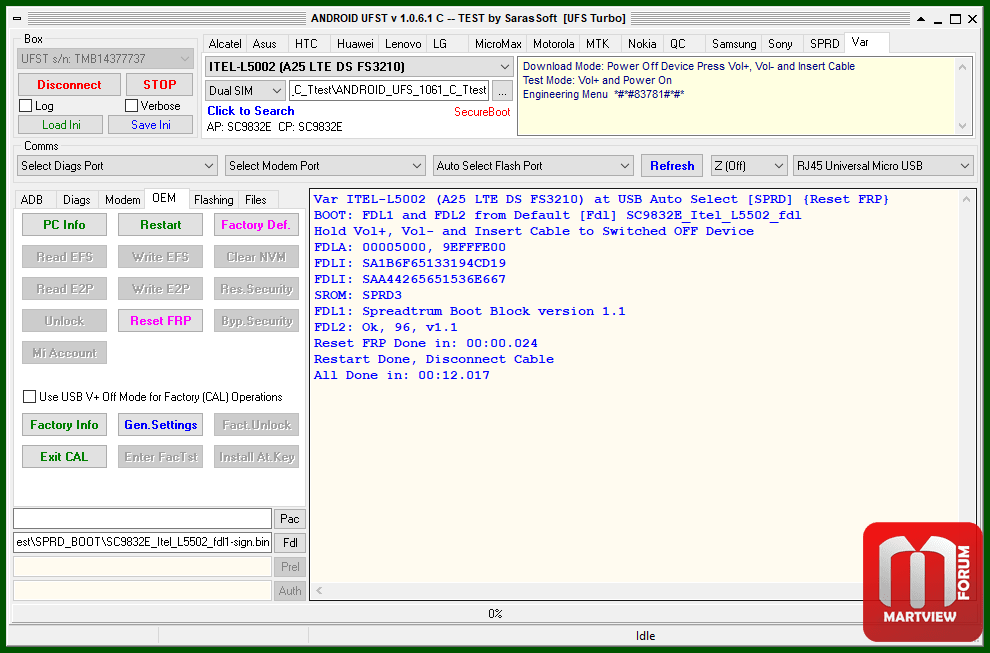Viewport: 990px width, 653px height.
Task: Click the Idle status bar text
Action: point(645,636)
